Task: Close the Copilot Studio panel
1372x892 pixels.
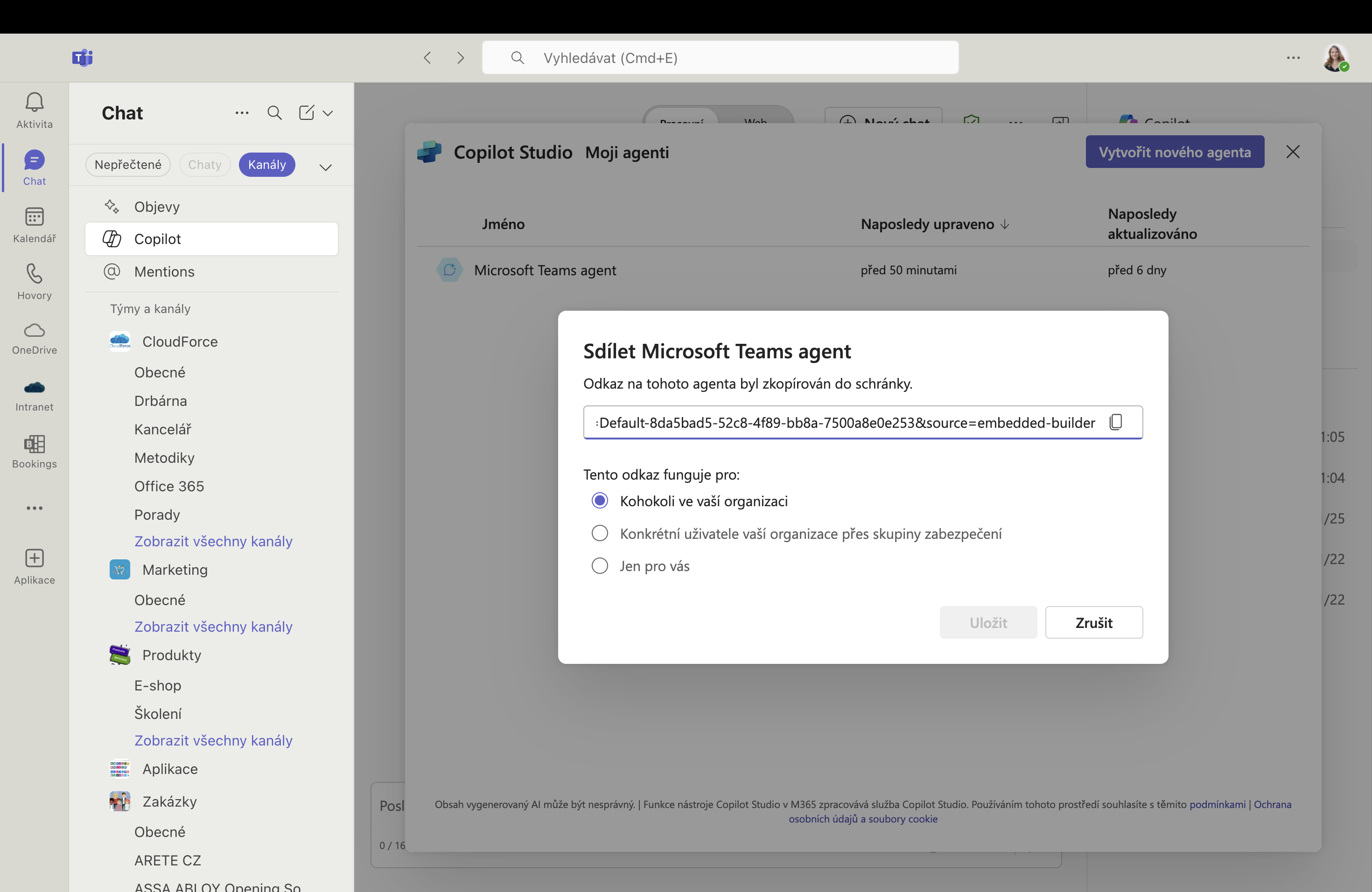Action: pos(1293,152)
